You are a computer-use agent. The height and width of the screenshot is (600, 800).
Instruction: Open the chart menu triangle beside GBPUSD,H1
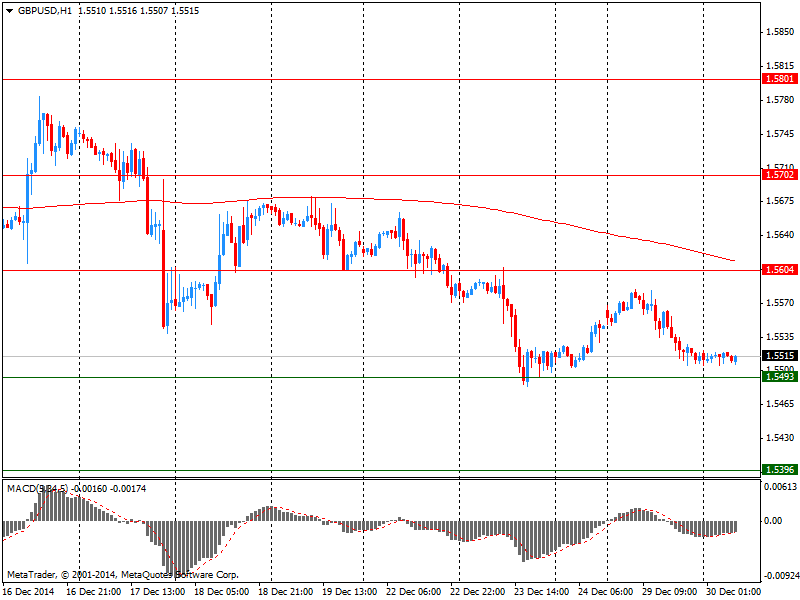(x=10, y=11)
